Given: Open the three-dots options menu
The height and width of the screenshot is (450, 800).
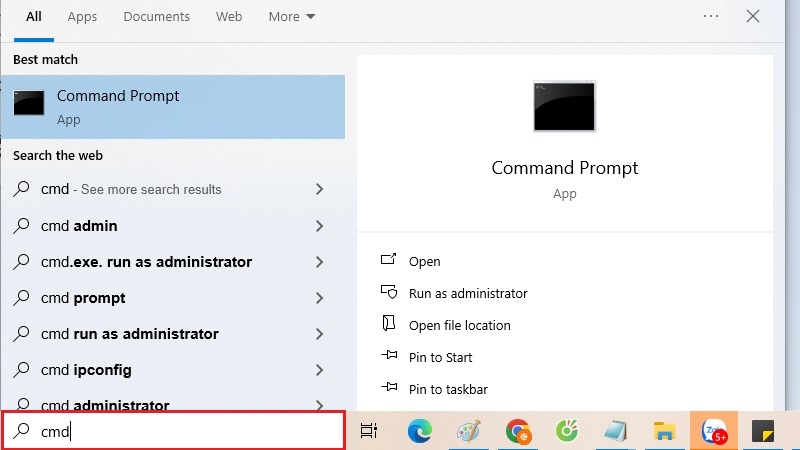Looking at the screenshot, I should [x=711, y=16].
